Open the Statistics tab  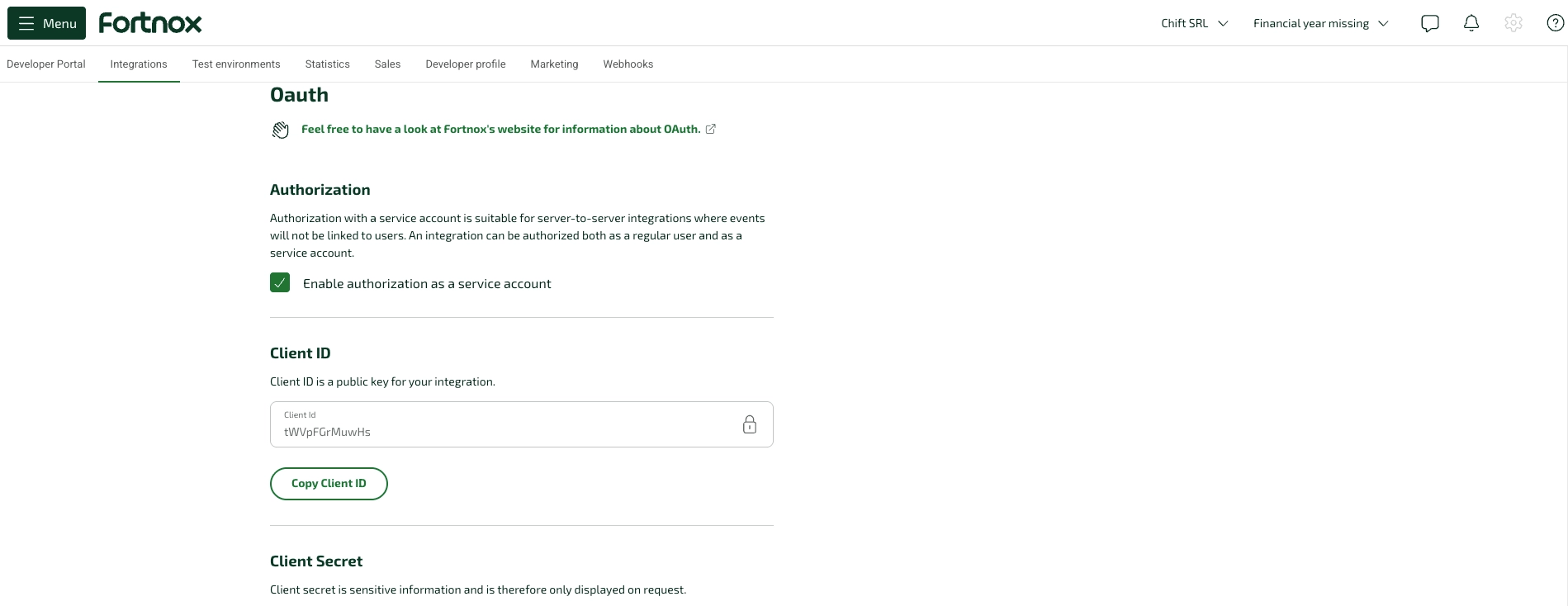(328, 64)
